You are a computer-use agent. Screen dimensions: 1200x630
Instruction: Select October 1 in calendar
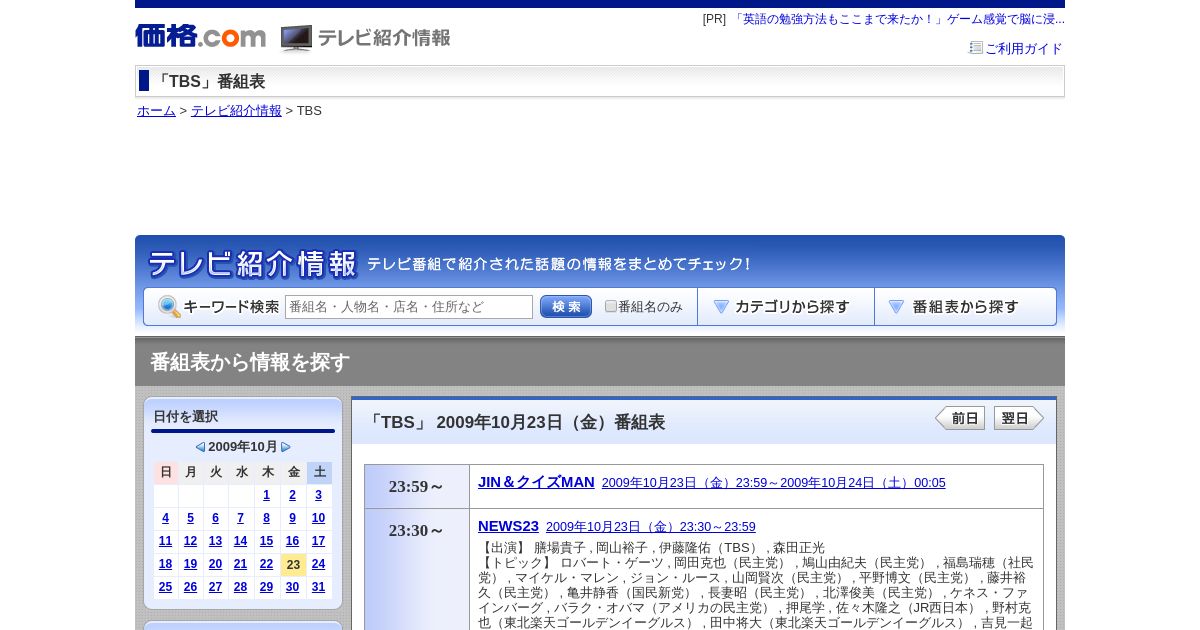point(266,495)
